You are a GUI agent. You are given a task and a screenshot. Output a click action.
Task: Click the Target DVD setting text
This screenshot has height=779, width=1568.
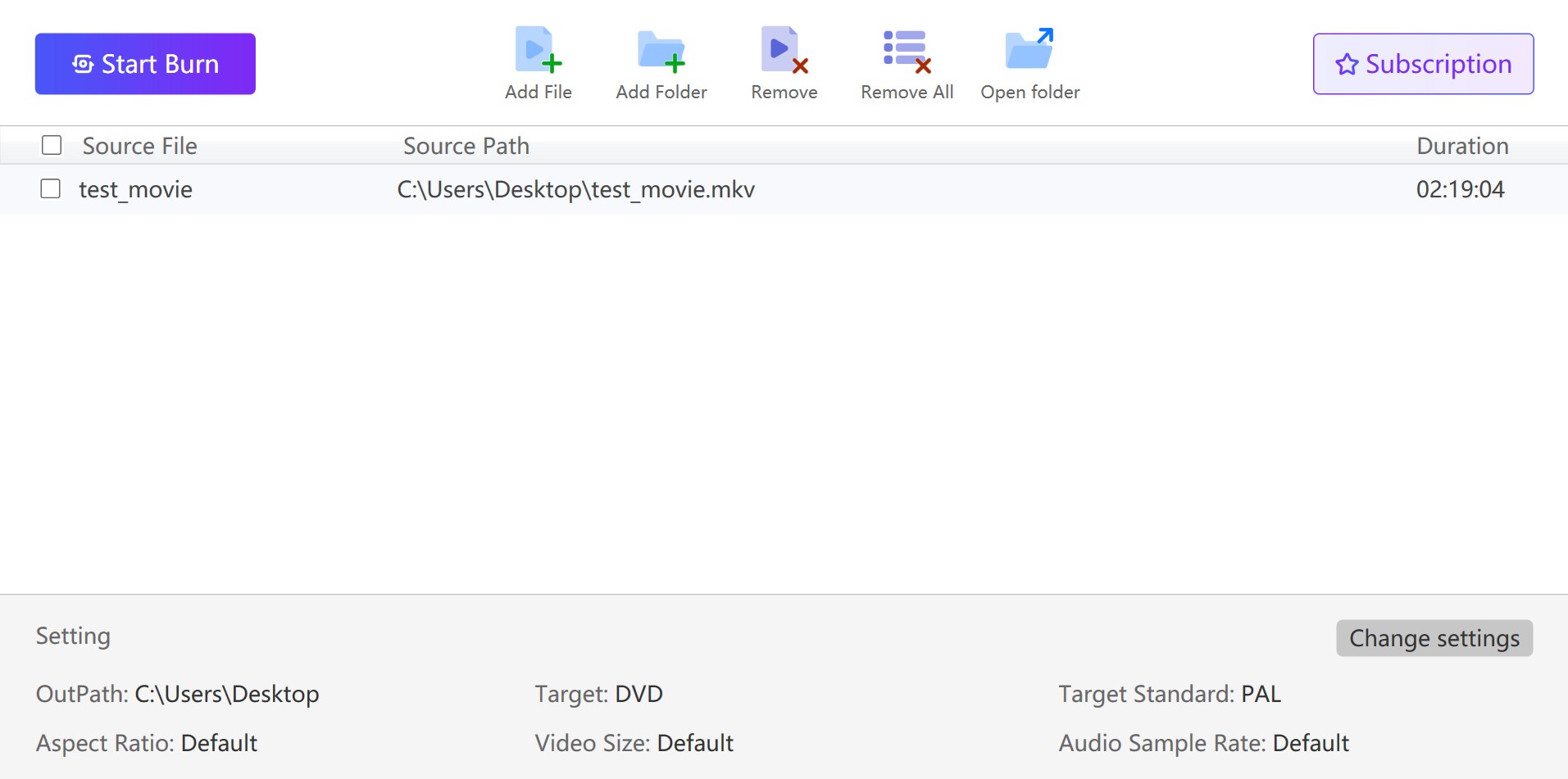point(599,694)
